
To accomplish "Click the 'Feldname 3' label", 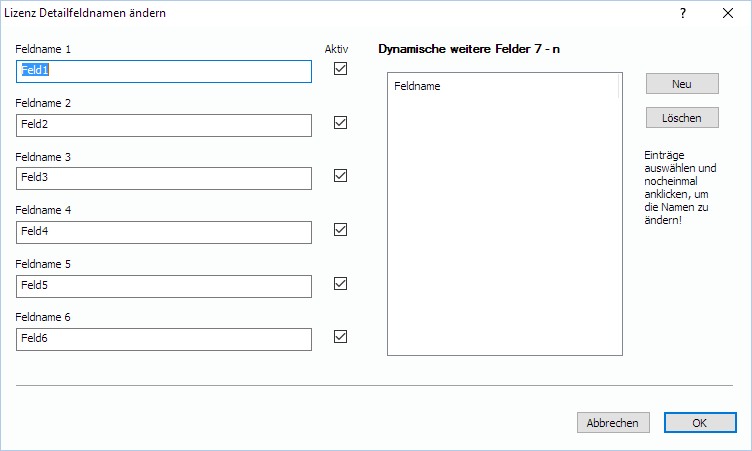I will (43, 157).
